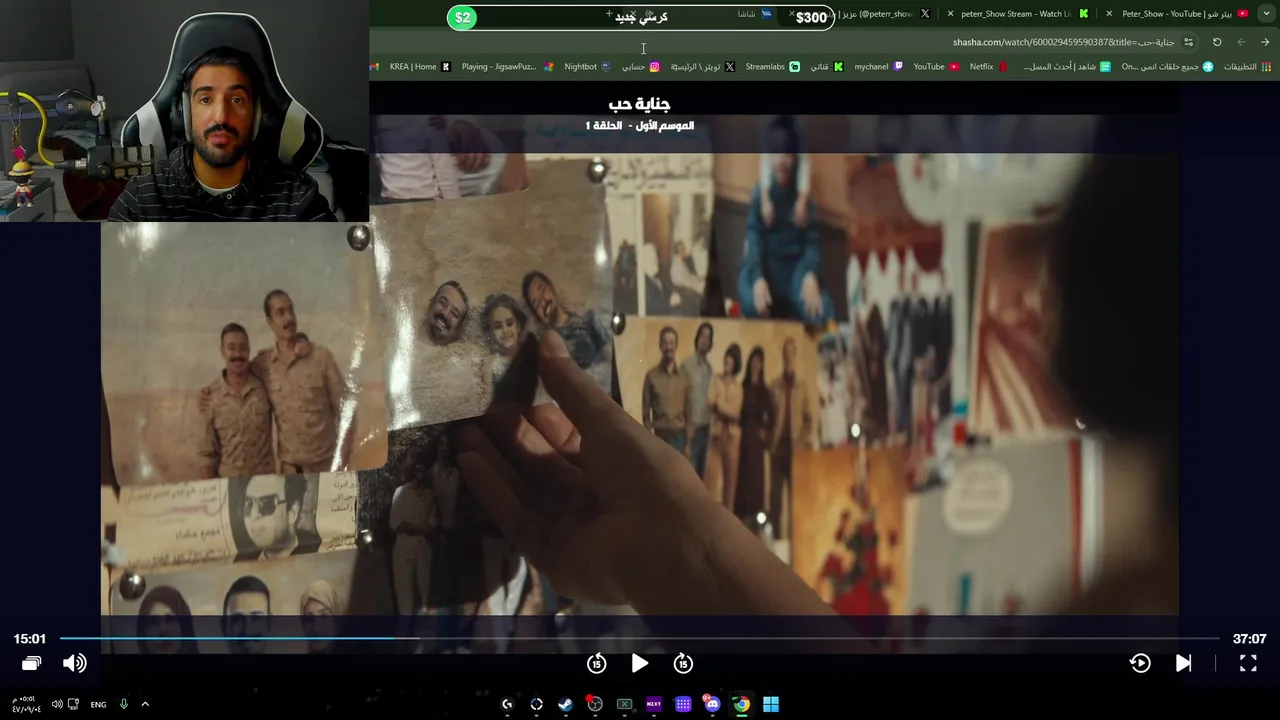Viewport: 1280px width, 720px height.
Task: Open the round app with red badge
Action: [x=595, y=704]
